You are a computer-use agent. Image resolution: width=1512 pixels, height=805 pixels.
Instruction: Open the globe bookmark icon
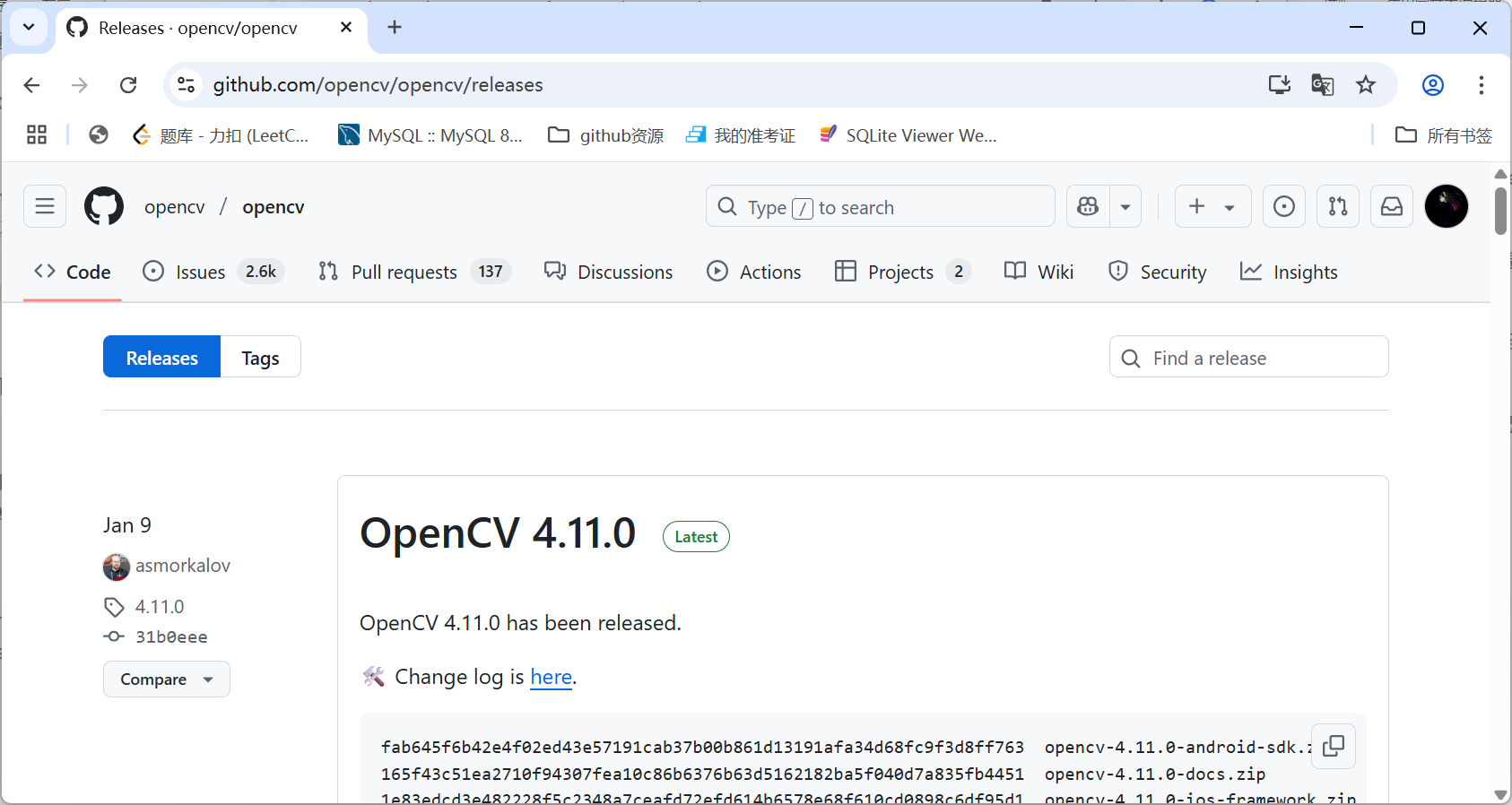99,135
